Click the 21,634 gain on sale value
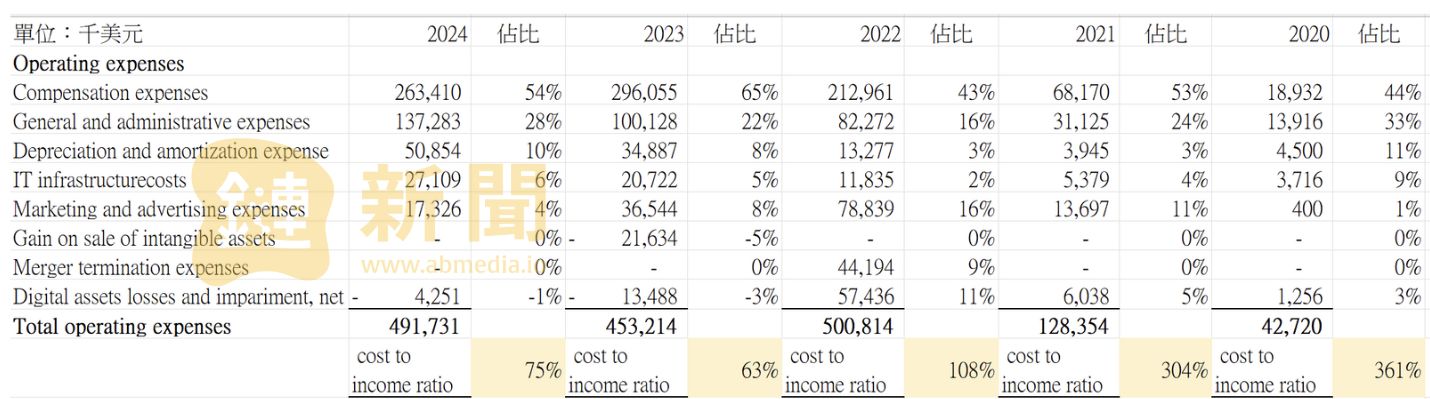The image size is (1430, 399). (x=650, y=239)
